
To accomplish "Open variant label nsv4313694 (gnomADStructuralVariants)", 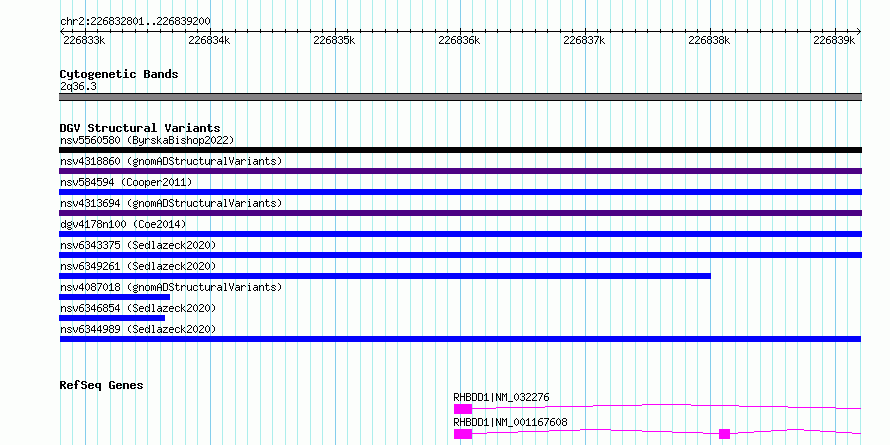I will pos(171,203).
